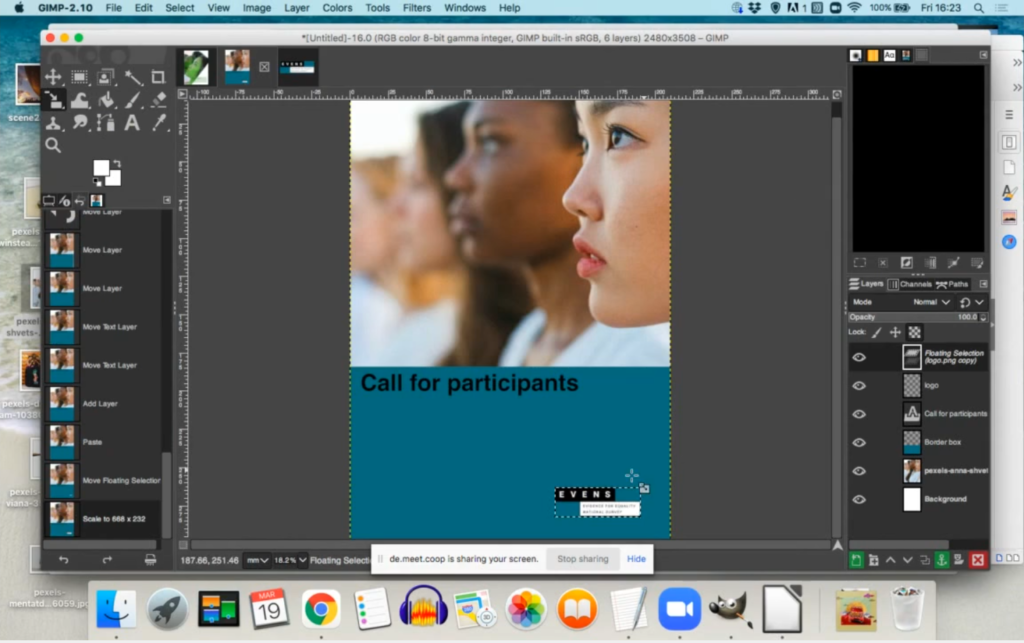Select the Foreground Select tool
Viewport: 1024px width, 643px height.
(x=105, y=77)
